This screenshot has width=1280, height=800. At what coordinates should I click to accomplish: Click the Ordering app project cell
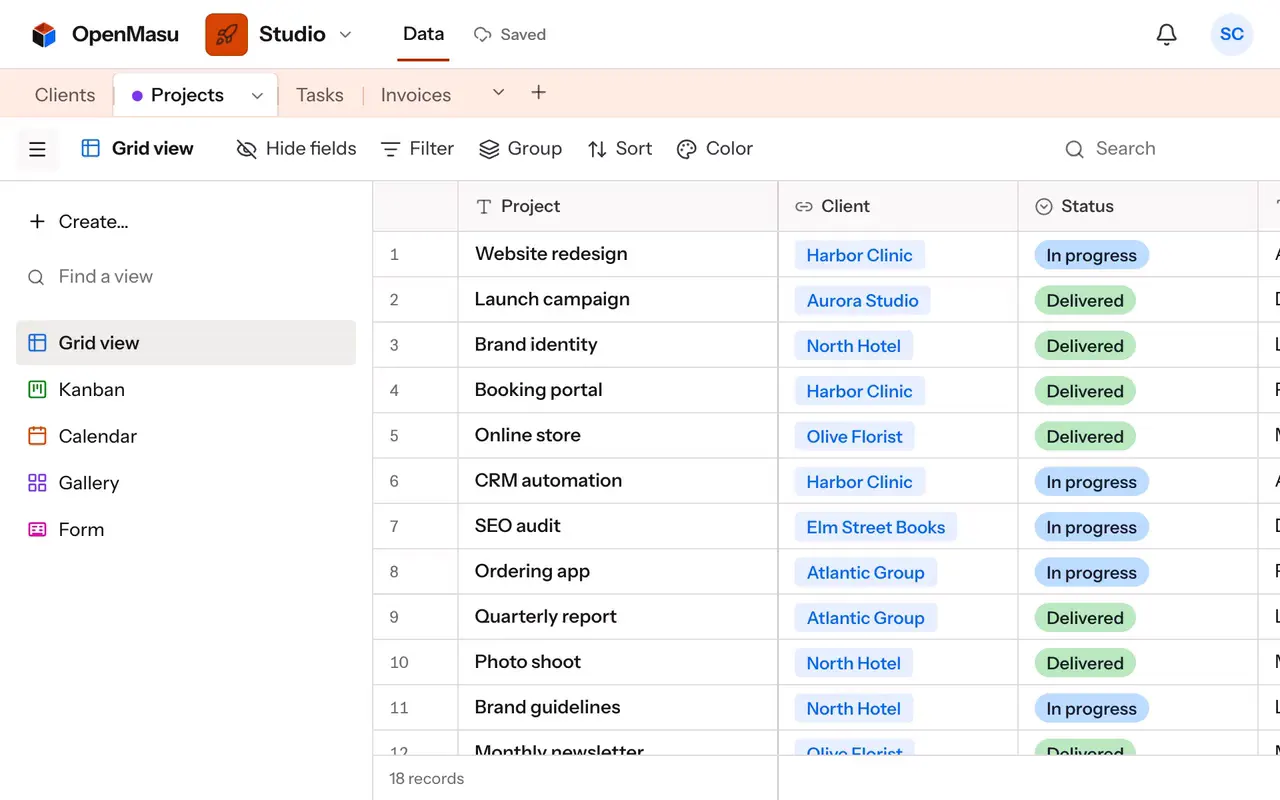pyautogui.click(x=618, y=572)
